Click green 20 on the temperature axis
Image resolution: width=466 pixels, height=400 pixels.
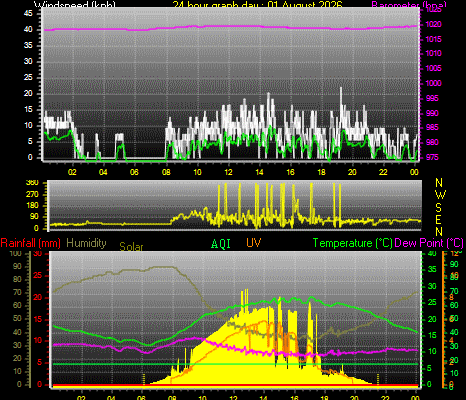[432, 319]
